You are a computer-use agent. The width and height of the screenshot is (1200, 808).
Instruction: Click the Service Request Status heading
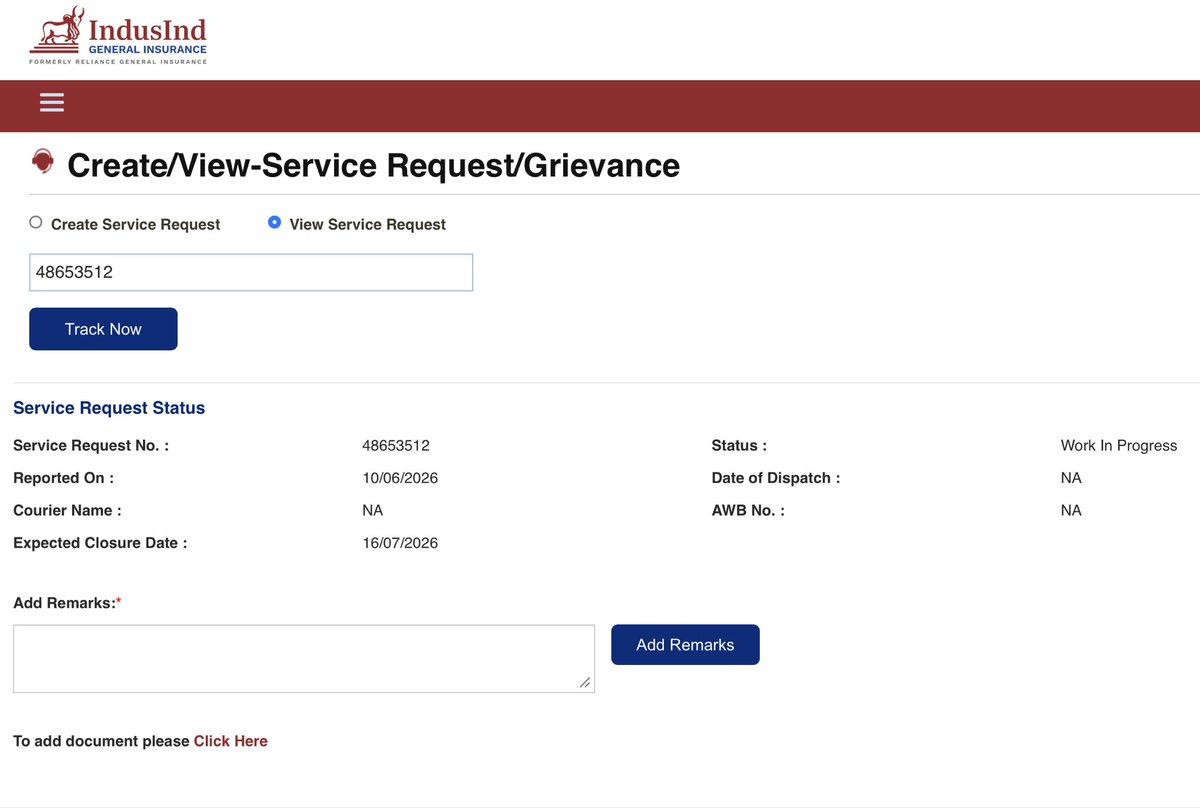[109, 408]
